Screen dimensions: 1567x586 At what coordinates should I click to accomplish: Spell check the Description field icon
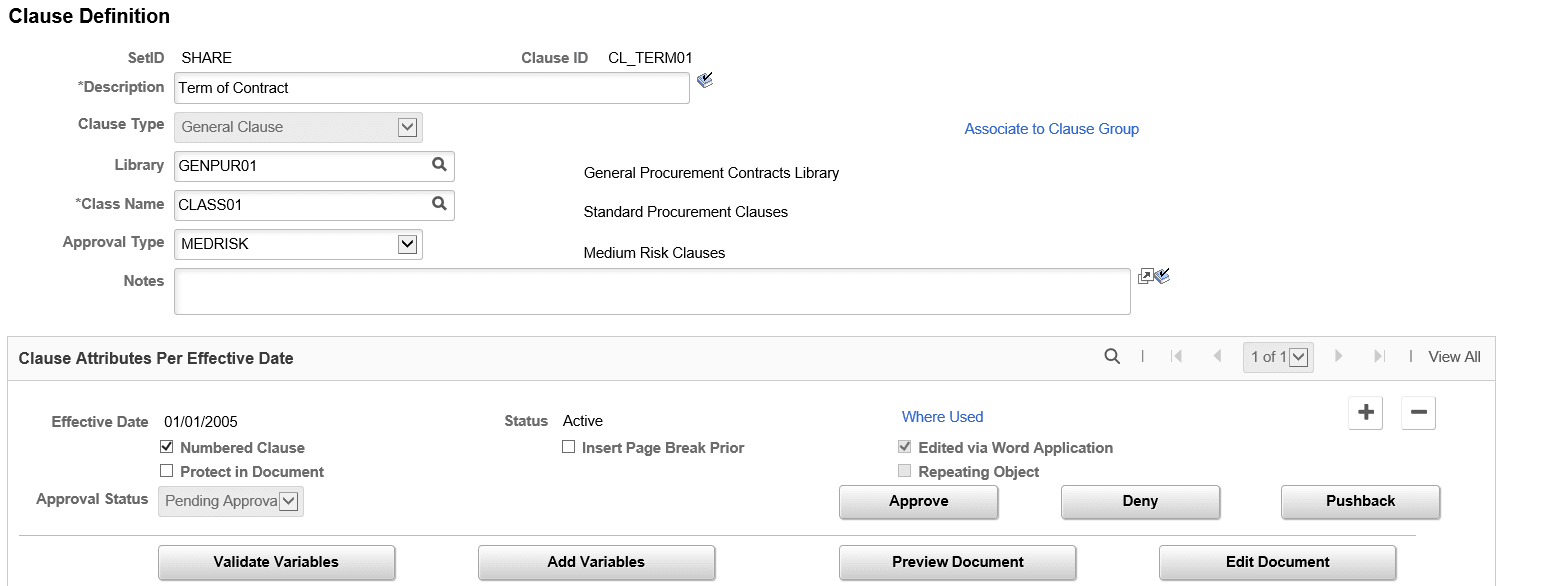click(x=704, y=80)
